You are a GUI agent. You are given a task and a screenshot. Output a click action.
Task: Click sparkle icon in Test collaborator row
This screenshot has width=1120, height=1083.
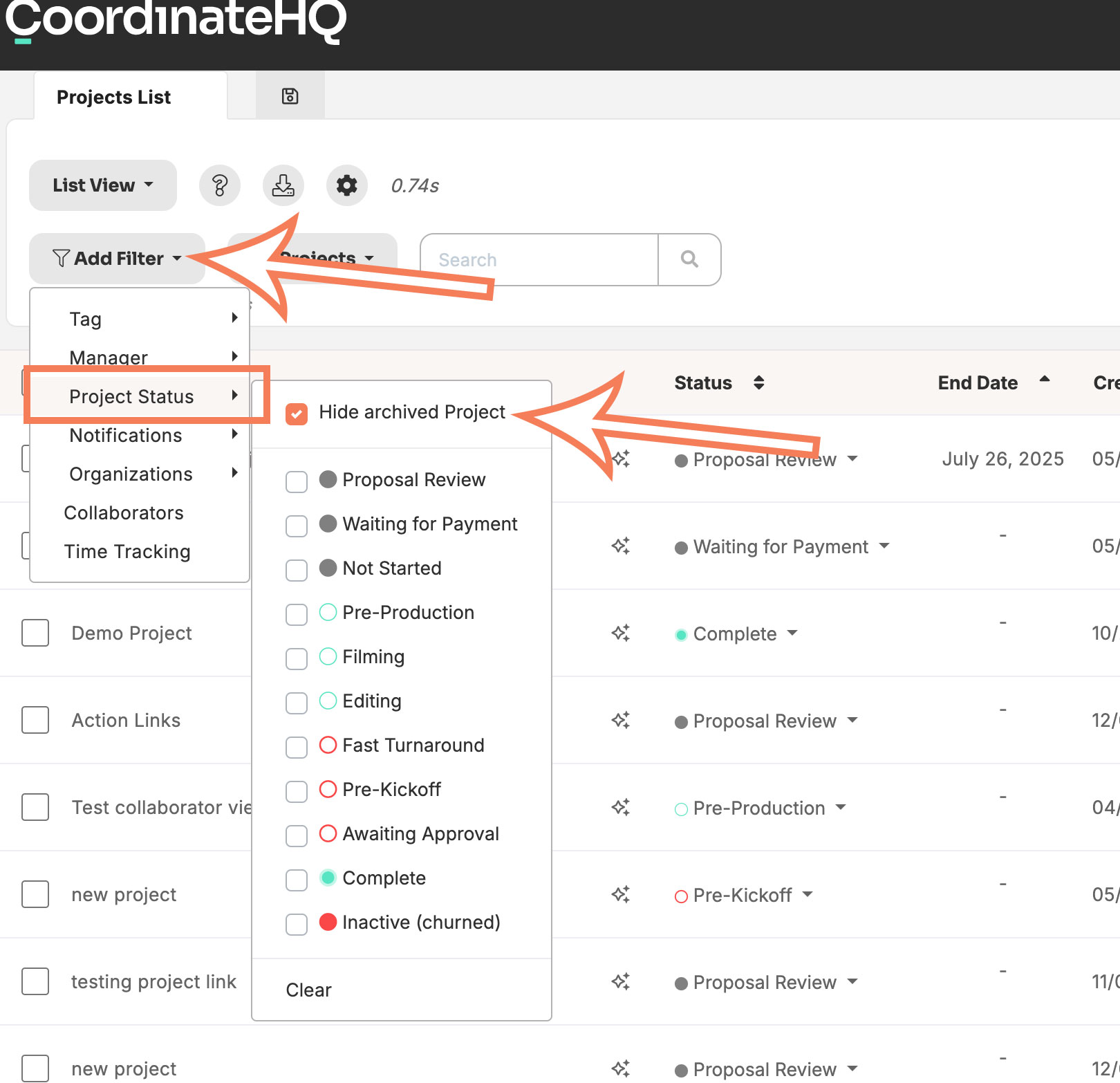pyautogui.click(x=620, y=807)
